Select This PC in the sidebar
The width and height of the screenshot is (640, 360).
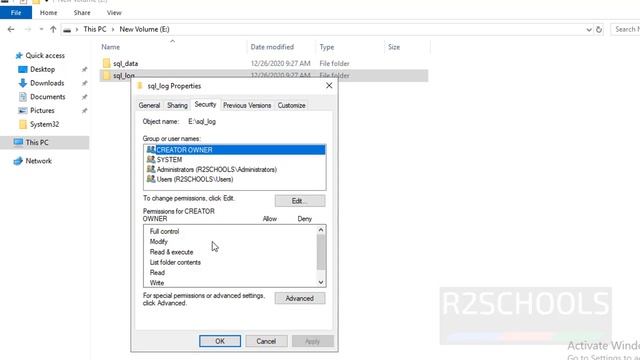click(x=37, y=142)
